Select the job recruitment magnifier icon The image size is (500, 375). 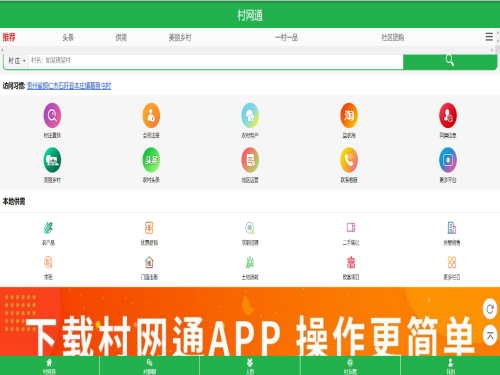(250, 228)
